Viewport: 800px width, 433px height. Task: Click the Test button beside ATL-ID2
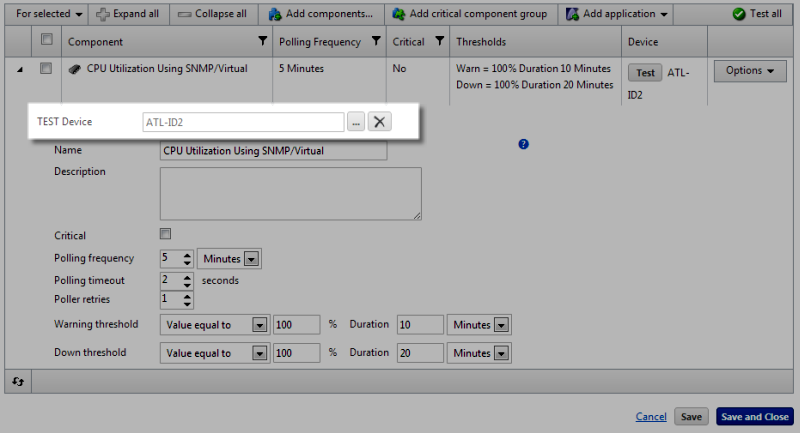(x=645, y=72)
